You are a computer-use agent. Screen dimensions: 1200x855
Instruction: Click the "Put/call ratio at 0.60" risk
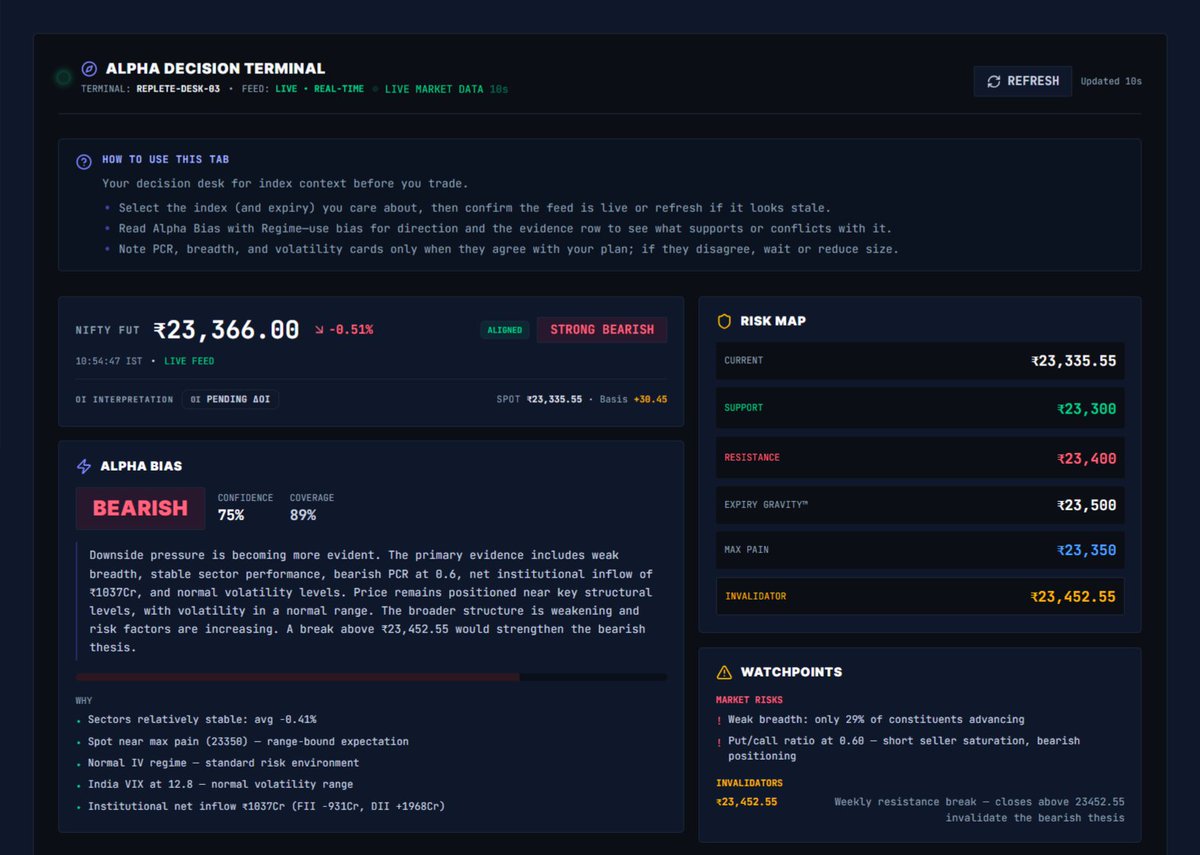(904, 748)
